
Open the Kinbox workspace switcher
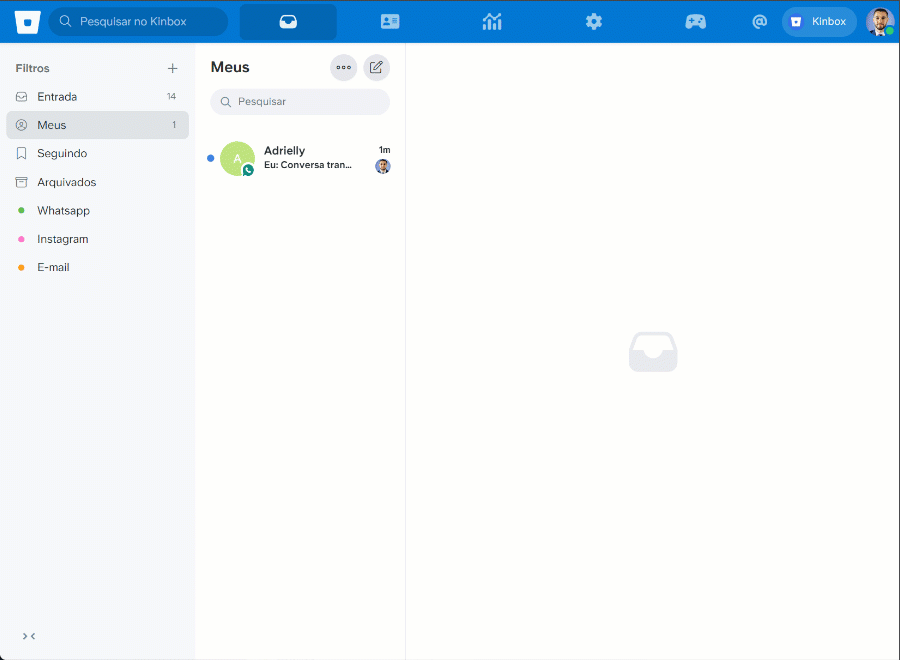[819, 22]
